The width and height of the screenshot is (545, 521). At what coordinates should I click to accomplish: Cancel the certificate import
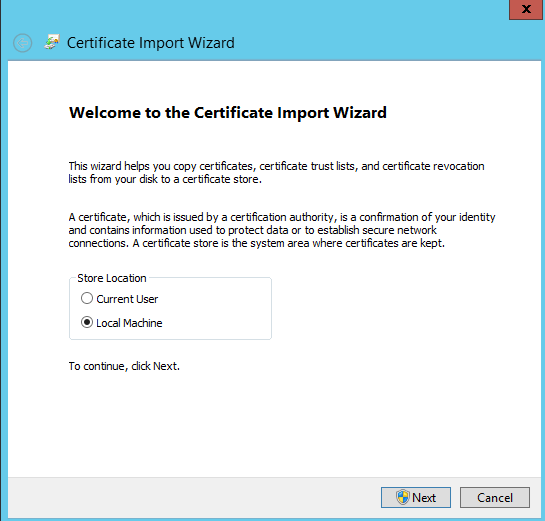495,497
